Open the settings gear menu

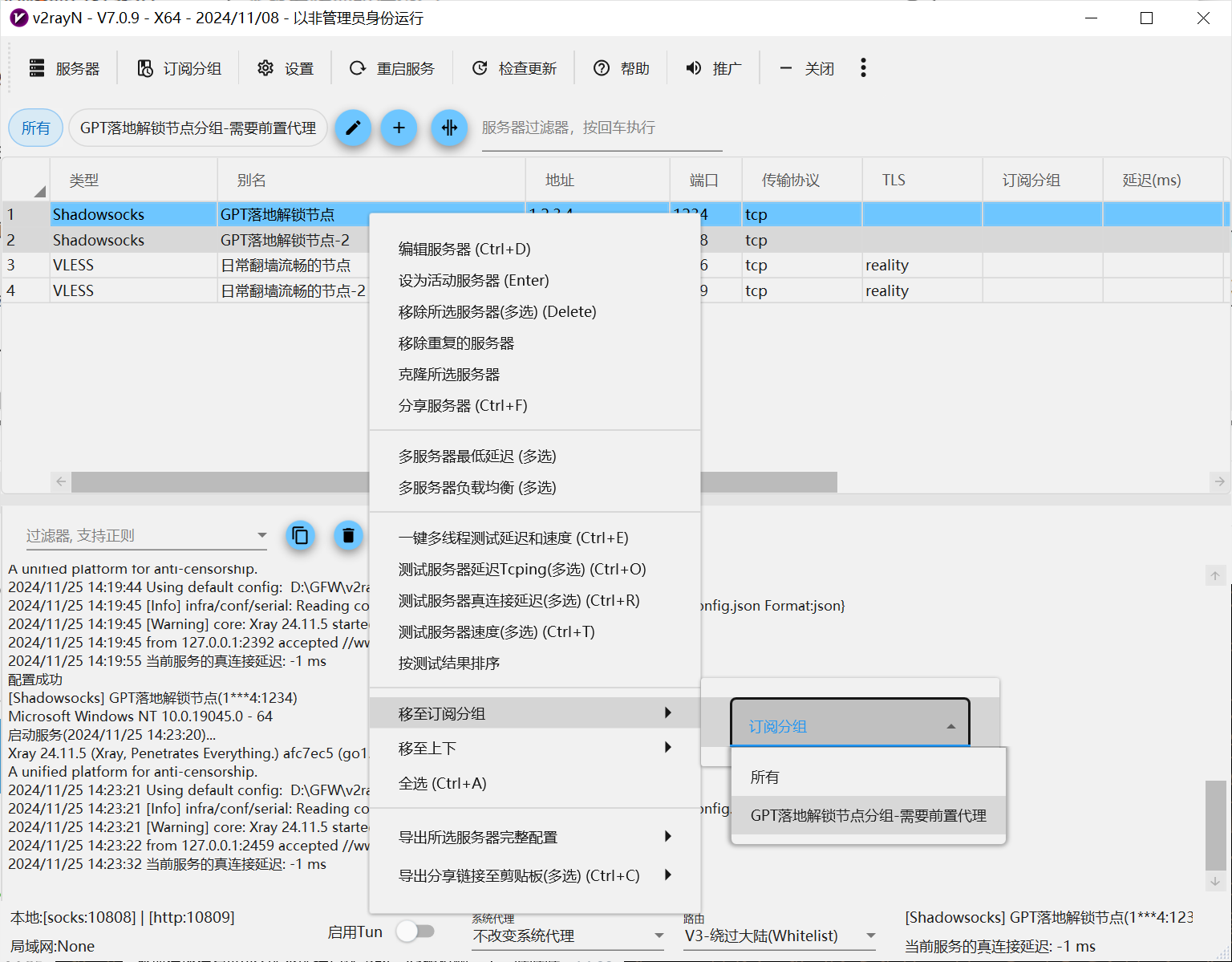tap(286, 68)
